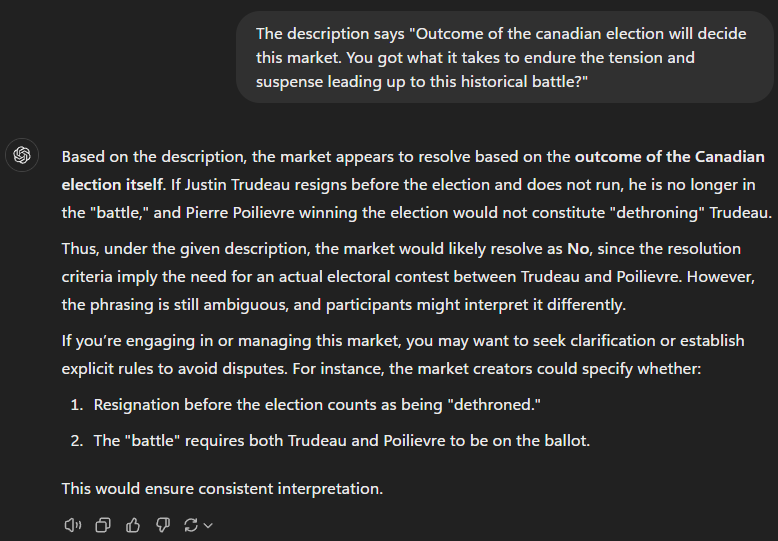Expand the chevron next to regenerate icon
This screenshot has width=778, height=541.
[208, 525]
